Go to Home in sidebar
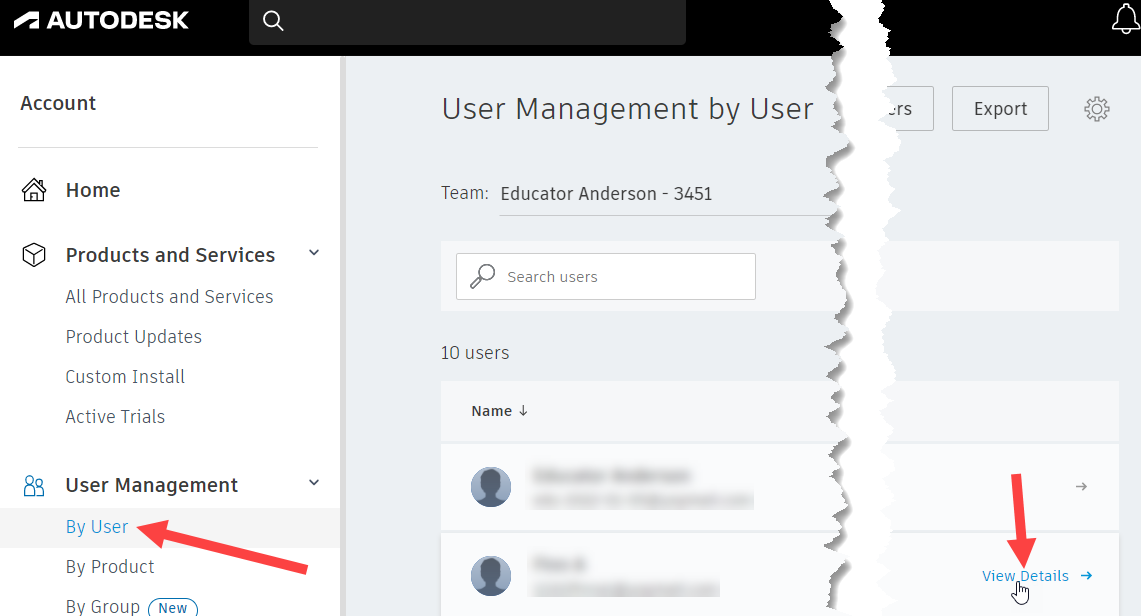 92,190
